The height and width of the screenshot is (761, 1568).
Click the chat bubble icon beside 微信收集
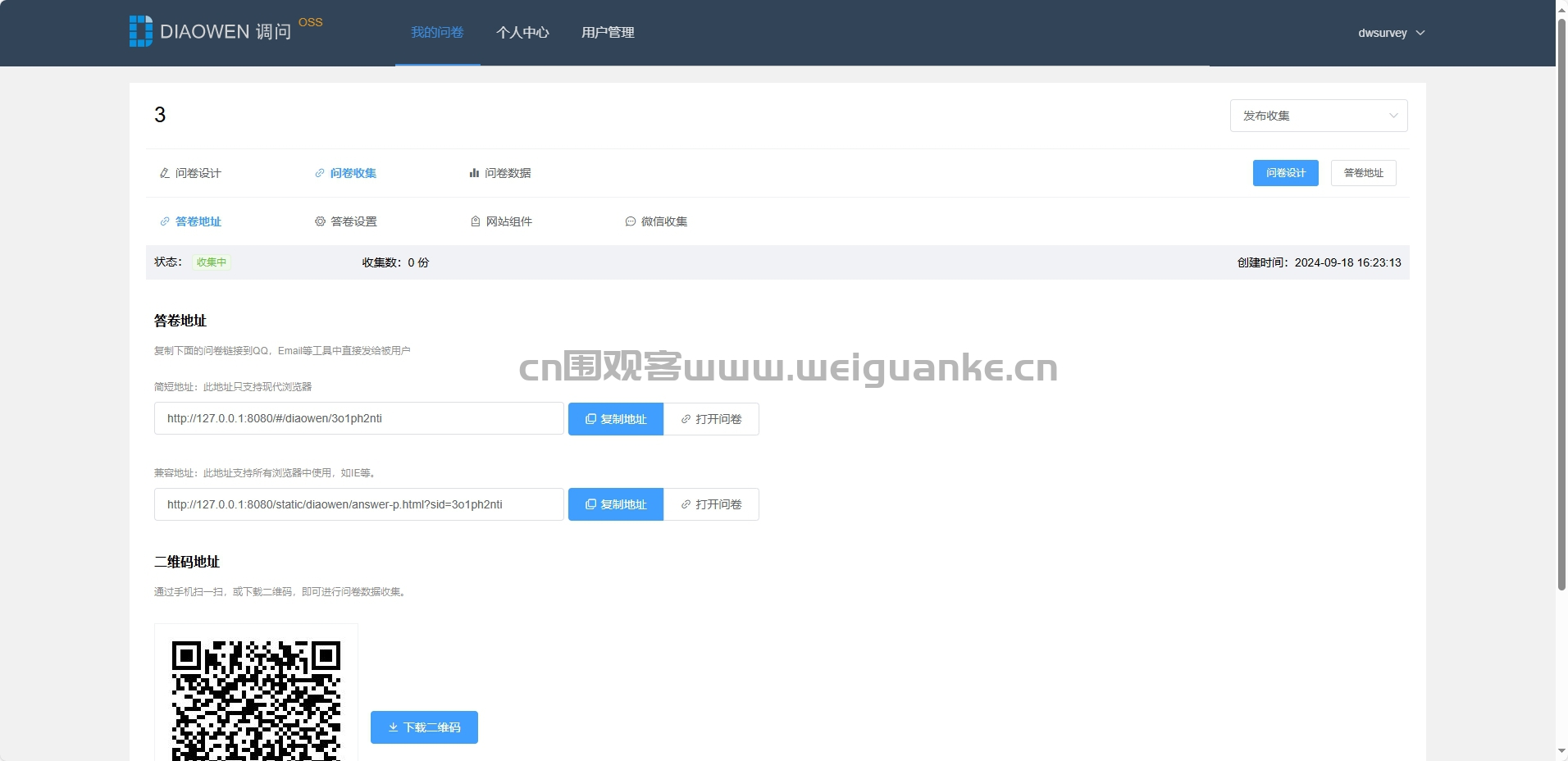coord(631,221)
